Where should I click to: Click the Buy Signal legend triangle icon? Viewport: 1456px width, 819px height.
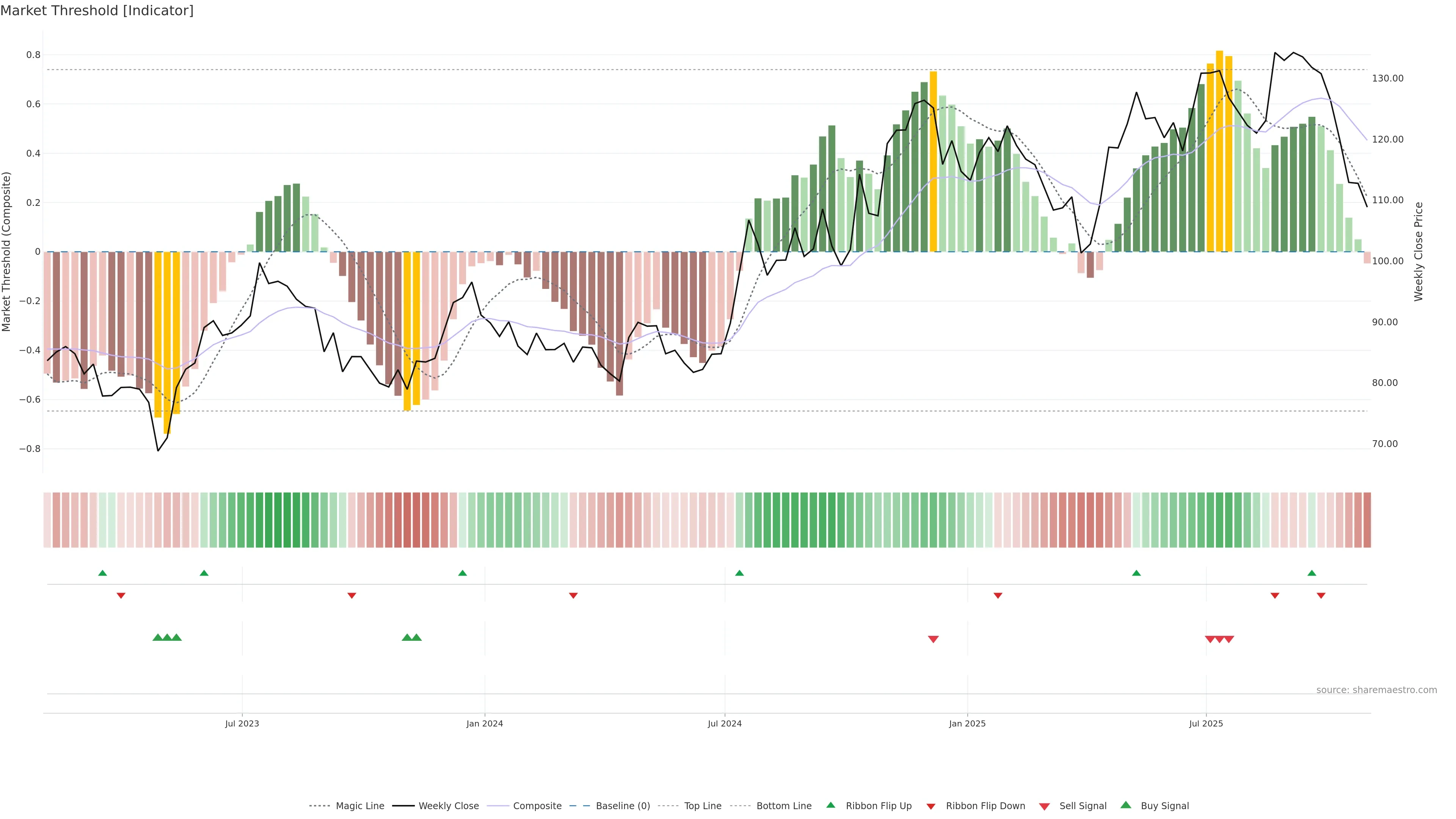pyautogui.click(x=1125, y=805)
